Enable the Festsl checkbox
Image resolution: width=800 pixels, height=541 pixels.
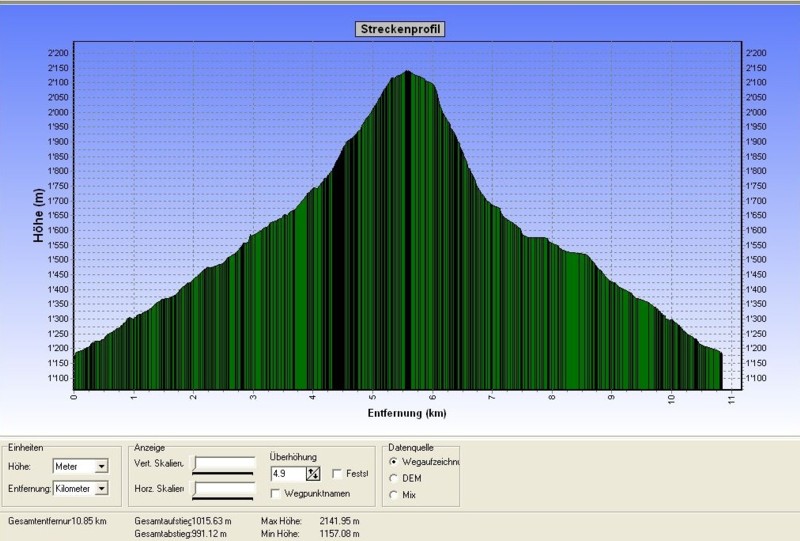[337, 474]
